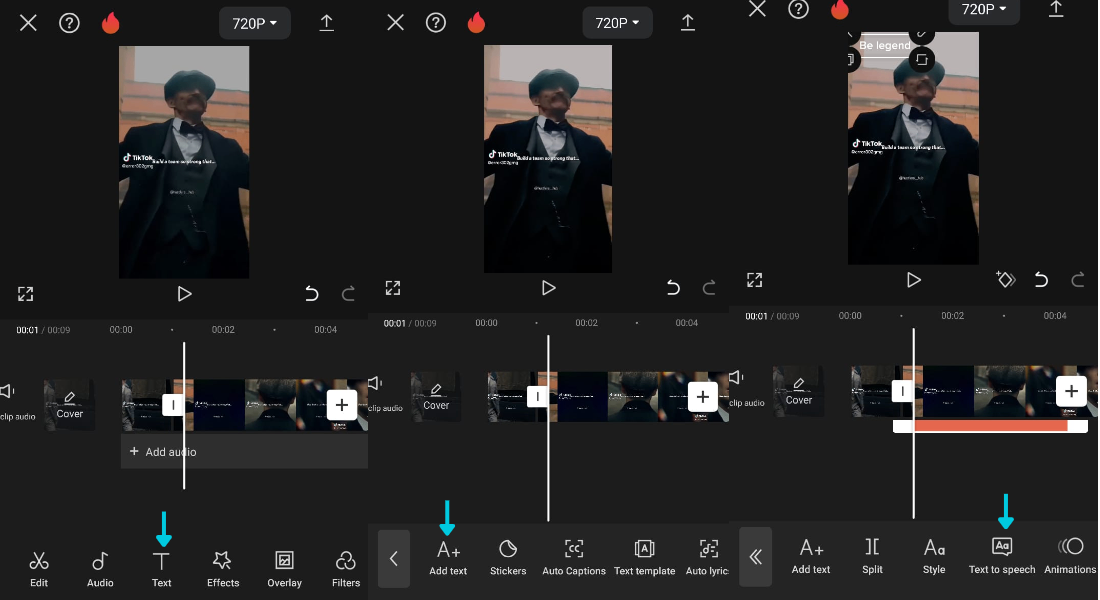Tap Add text in middle panel toolbar
Viewport: 1100px width, 600px height.
click(x=448, y=558)
